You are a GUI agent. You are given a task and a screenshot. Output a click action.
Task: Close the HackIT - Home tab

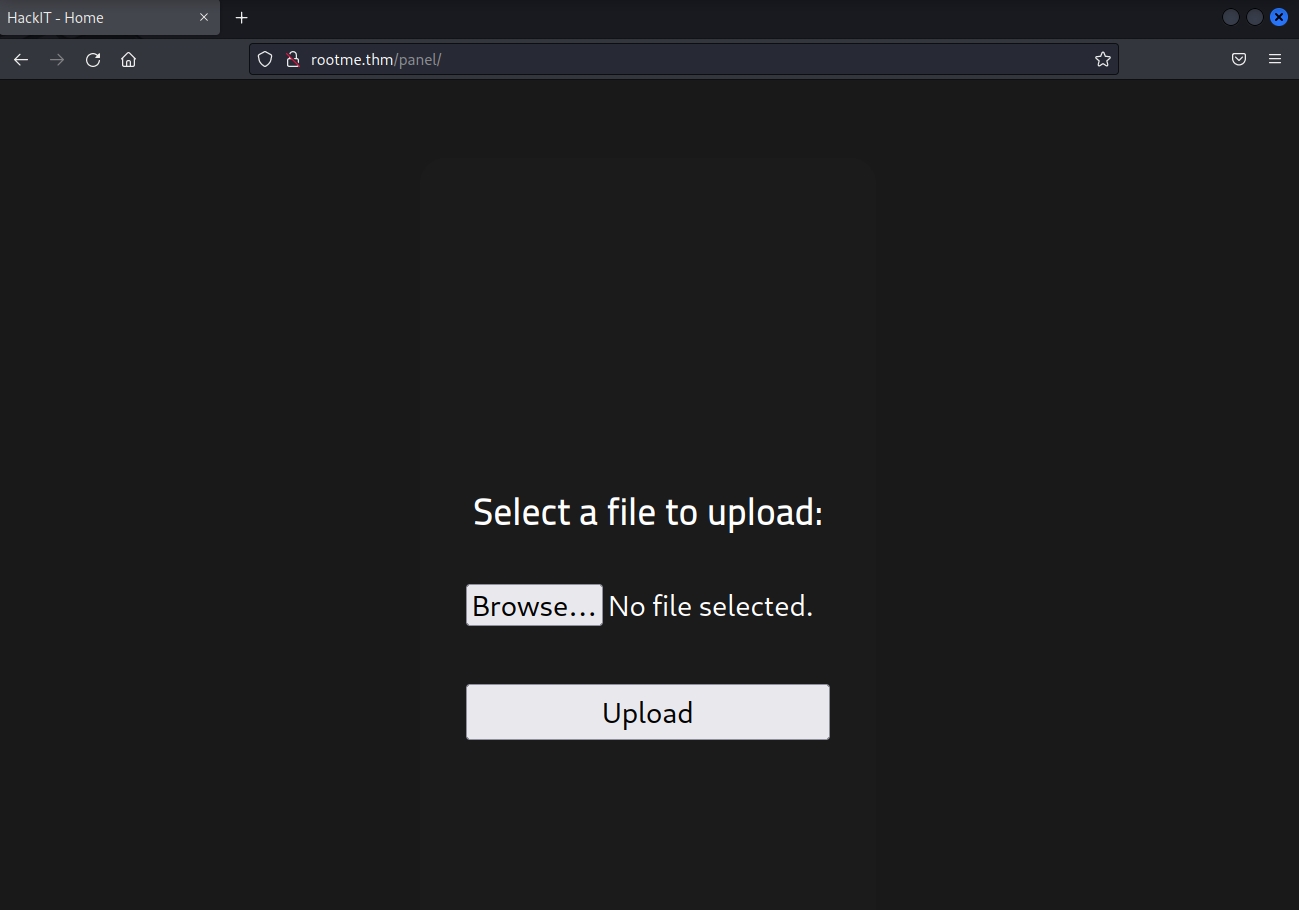pos(204,18)
